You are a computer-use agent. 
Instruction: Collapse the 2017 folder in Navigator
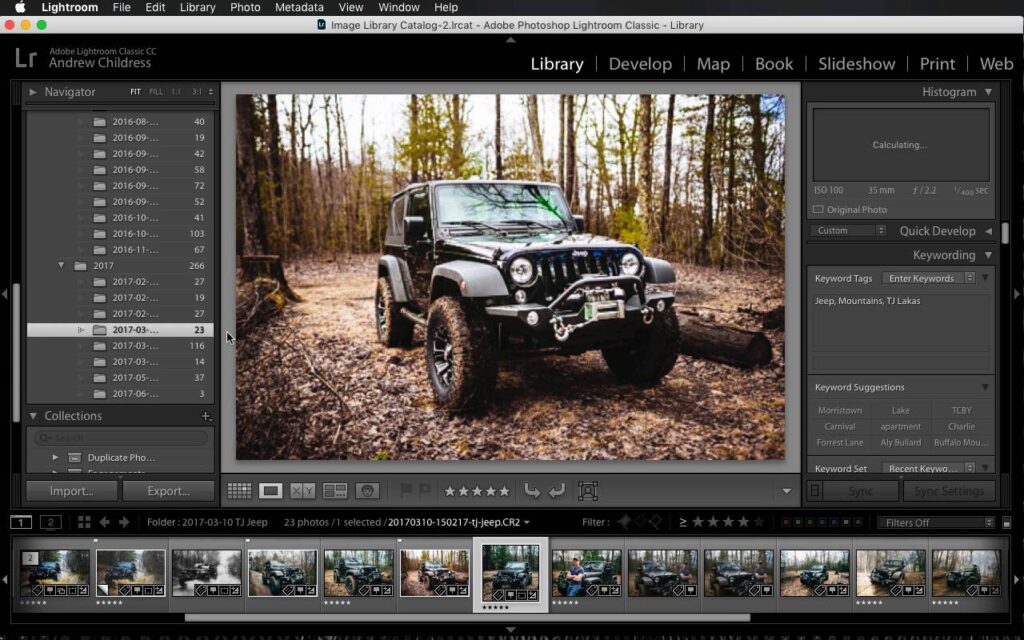[62, 265]
